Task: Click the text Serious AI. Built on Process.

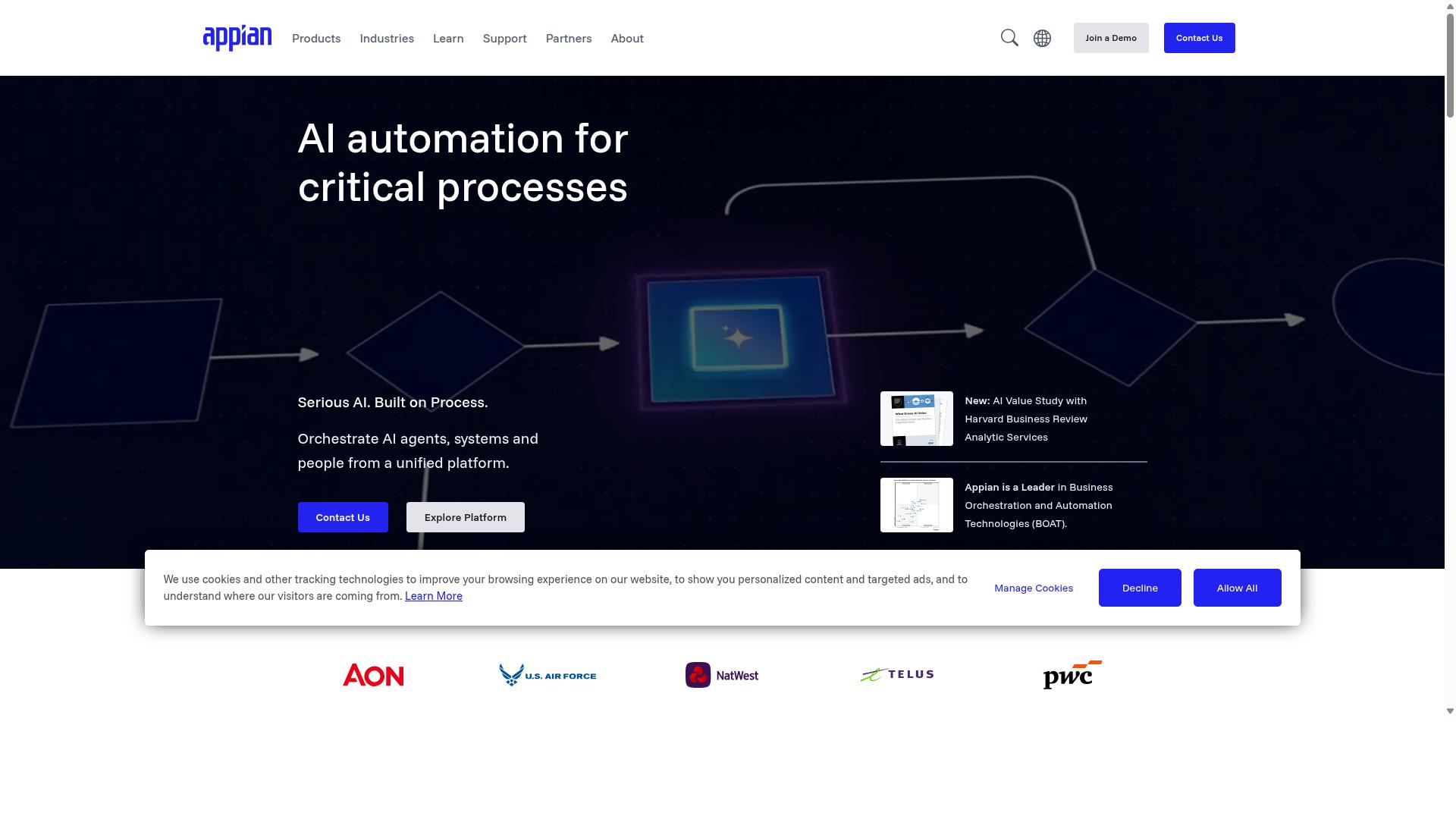Action: tap(393, 402)
